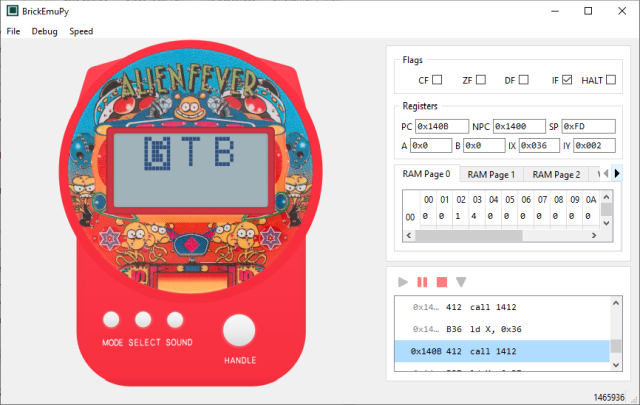Click RAM column header 0A
Screen dimensions: 640x405
(591, 200)
